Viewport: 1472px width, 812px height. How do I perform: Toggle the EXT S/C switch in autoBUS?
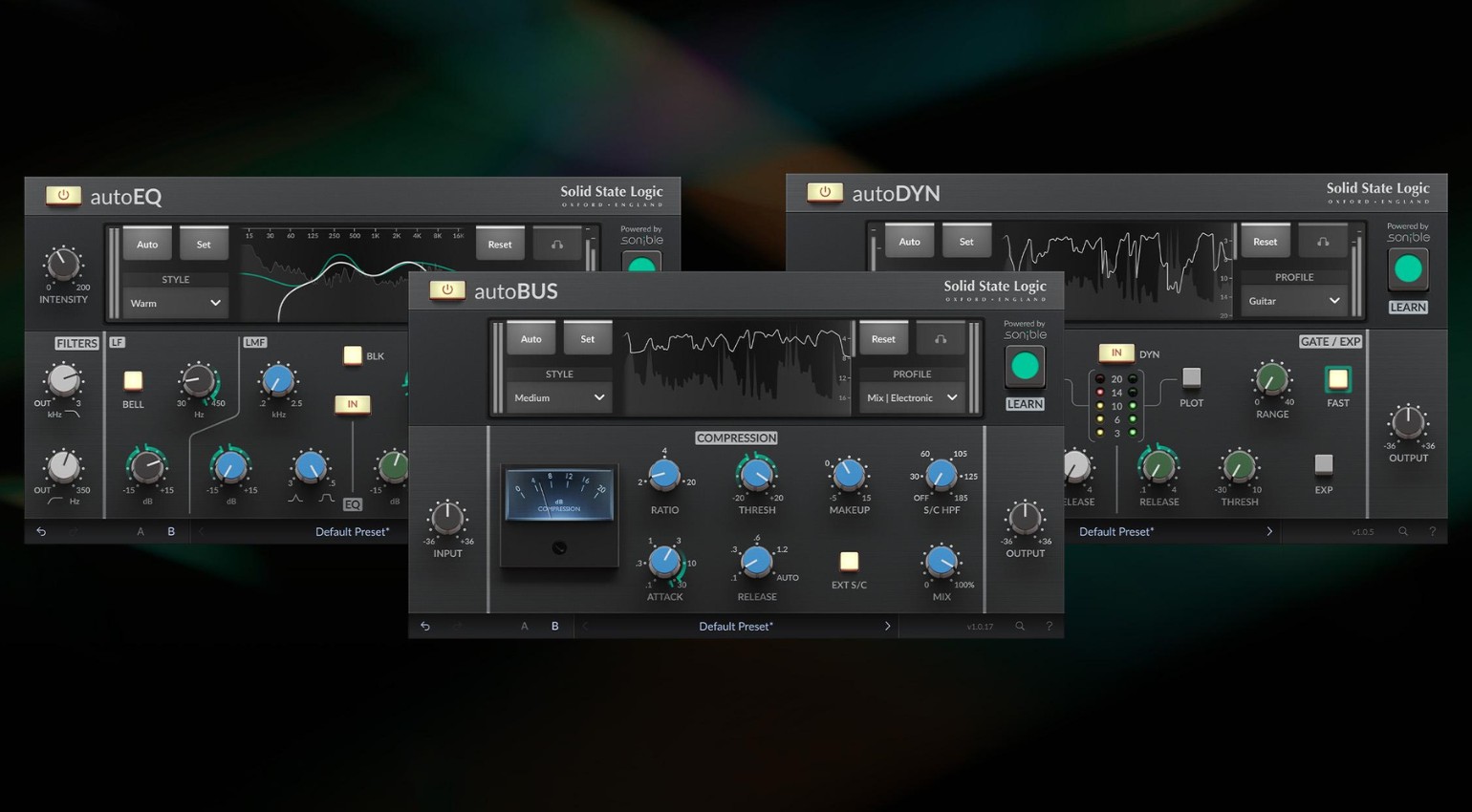pyautogui.click(x=849, y=563)
